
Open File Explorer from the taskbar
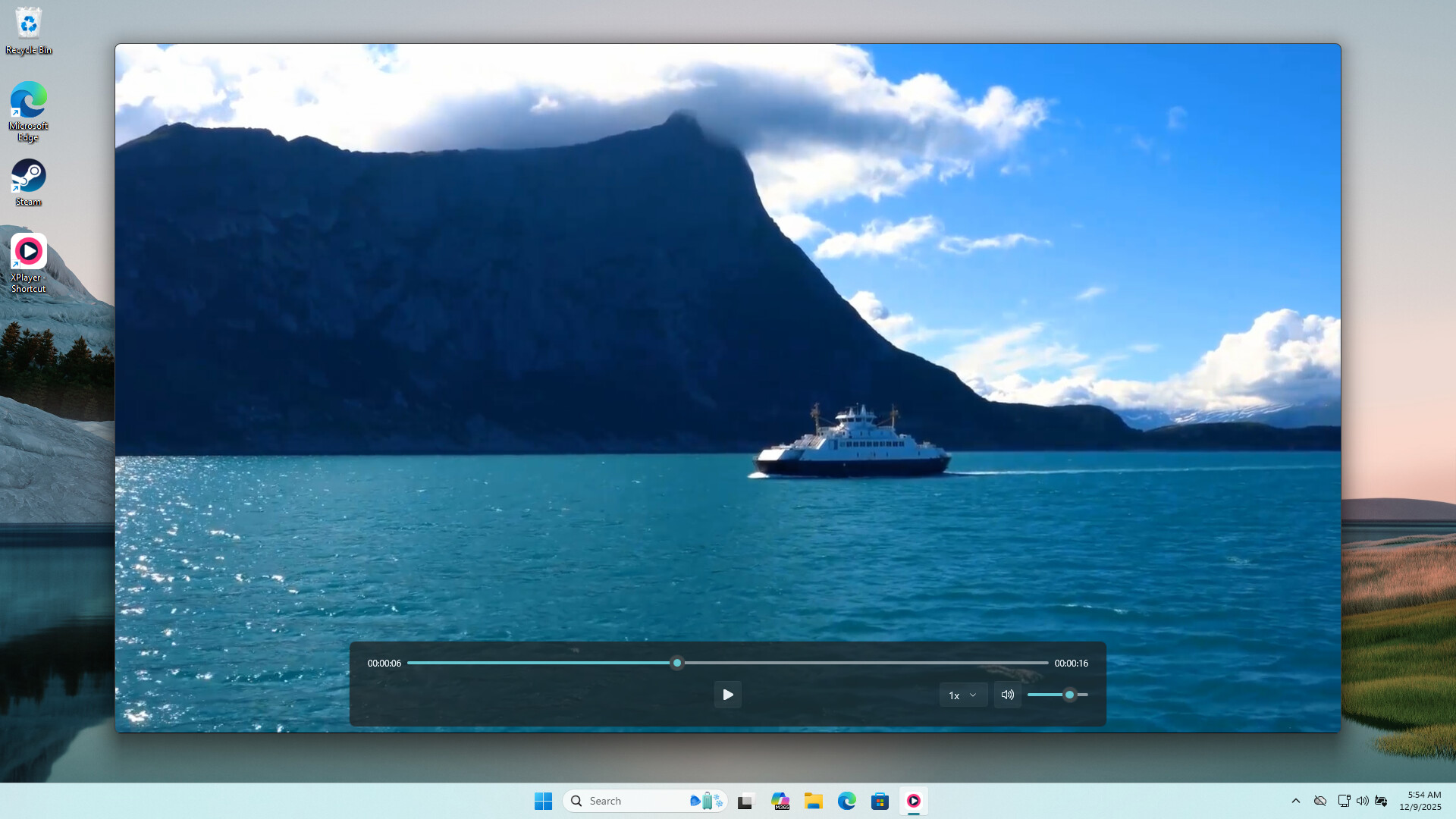click(814, 801)
